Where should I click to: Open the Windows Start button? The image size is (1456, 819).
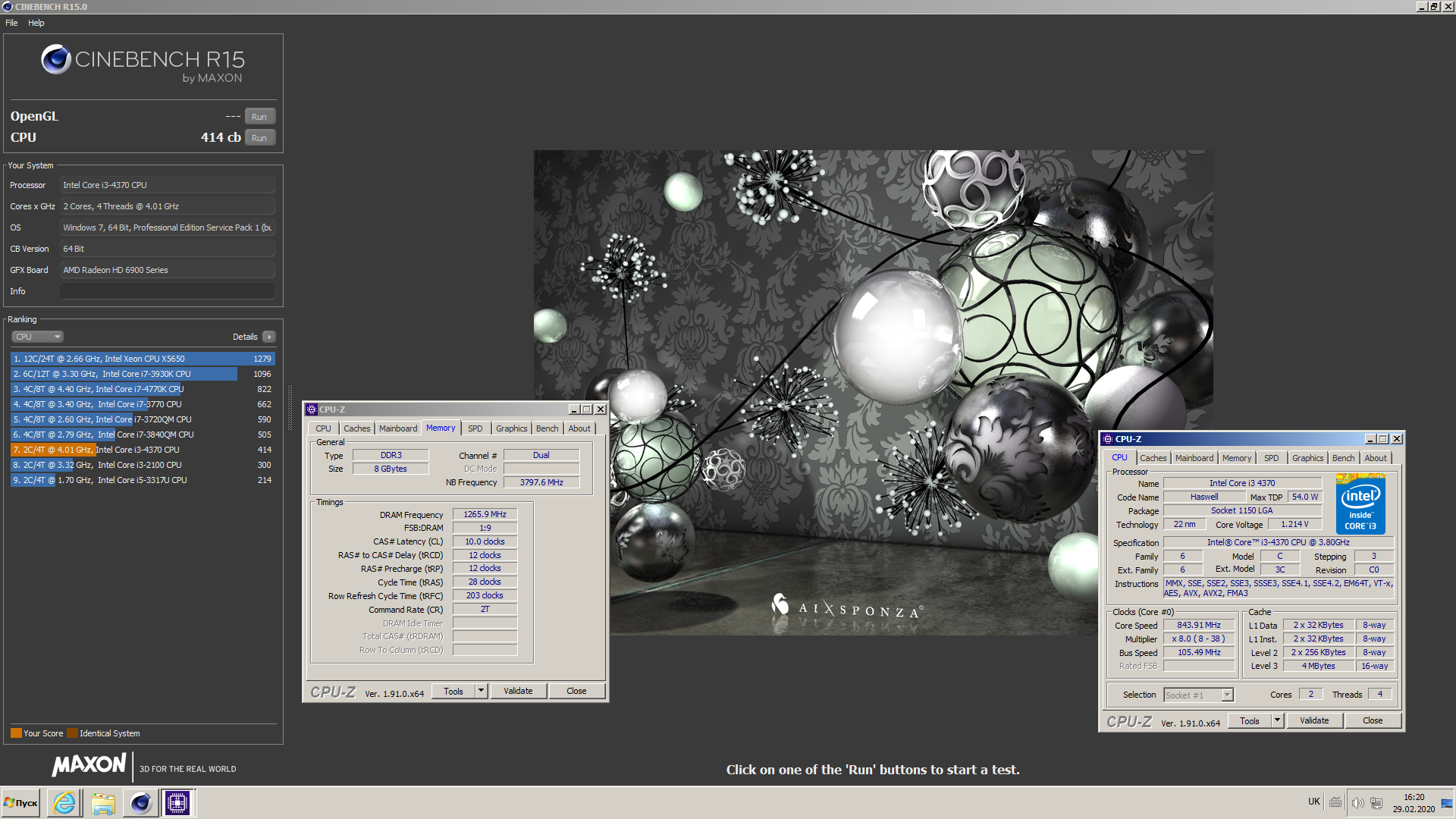click(21, 803)
